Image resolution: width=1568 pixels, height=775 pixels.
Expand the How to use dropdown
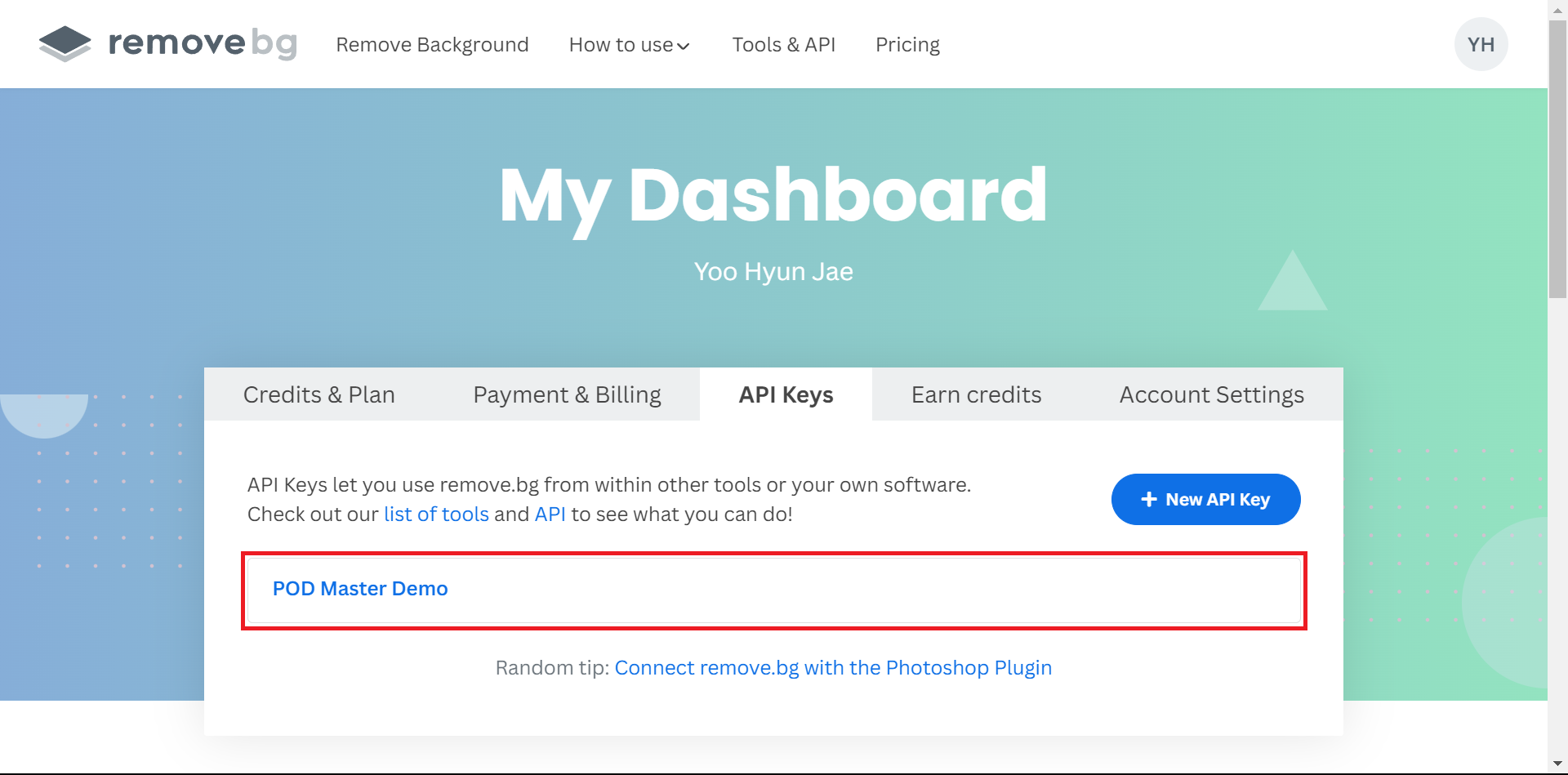[629, 44]
